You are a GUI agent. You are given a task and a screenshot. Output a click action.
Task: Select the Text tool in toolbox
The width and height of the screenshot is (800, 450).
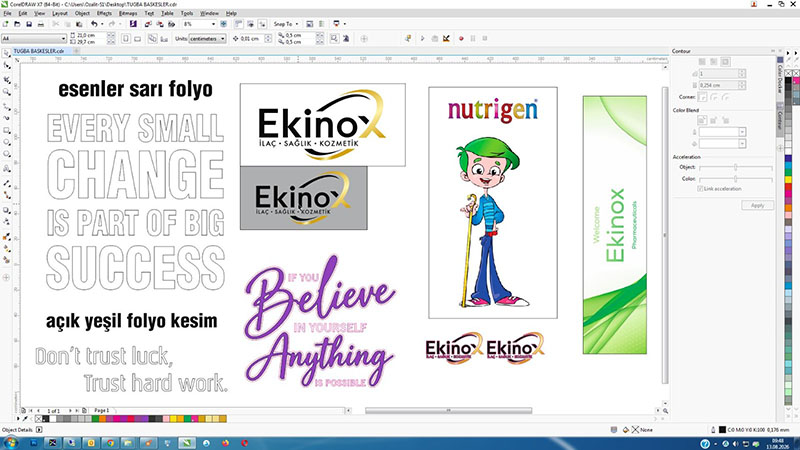(x=7, y=168)
